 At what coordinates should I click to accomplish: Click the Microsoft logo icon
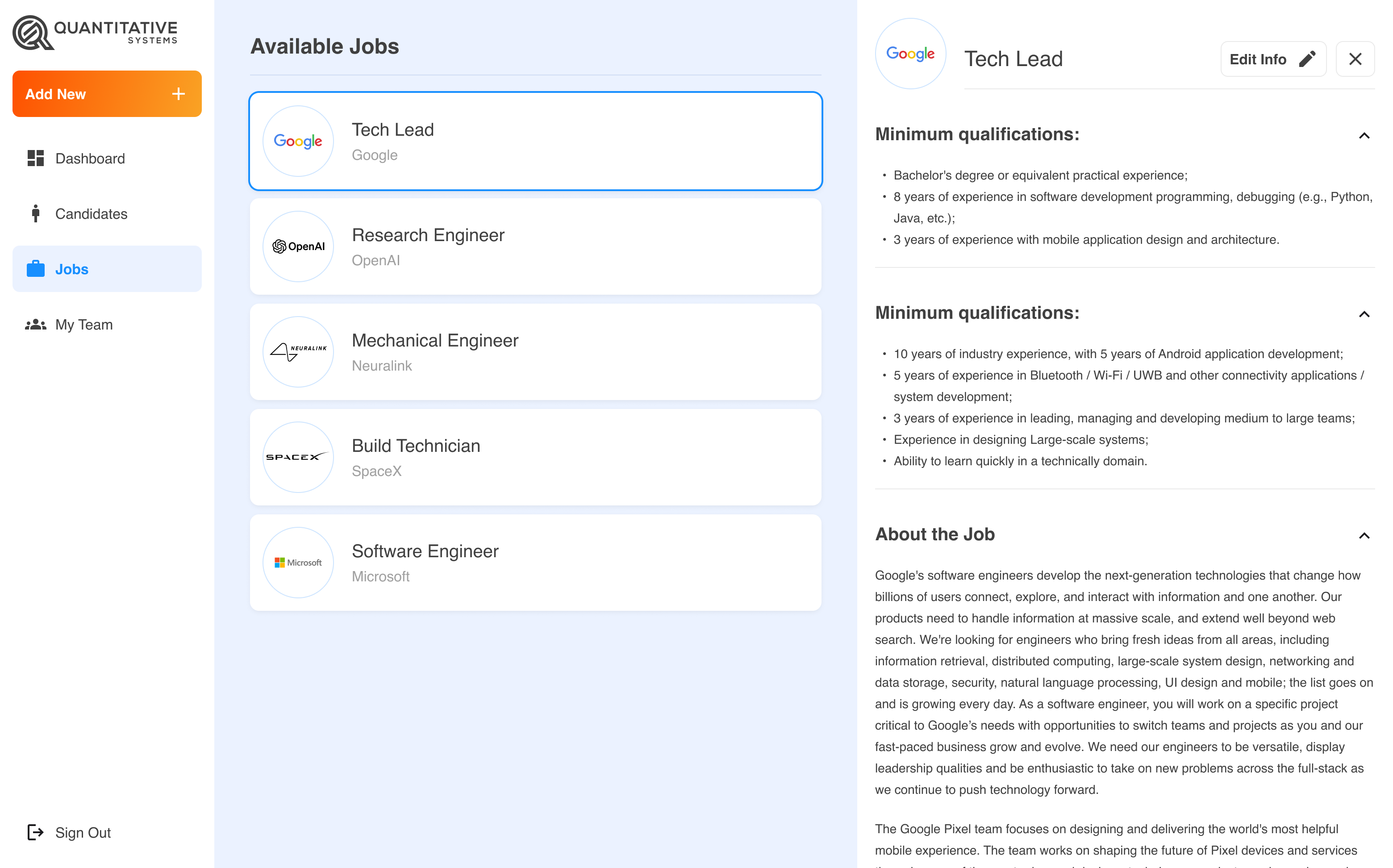(x=298, y=562)
